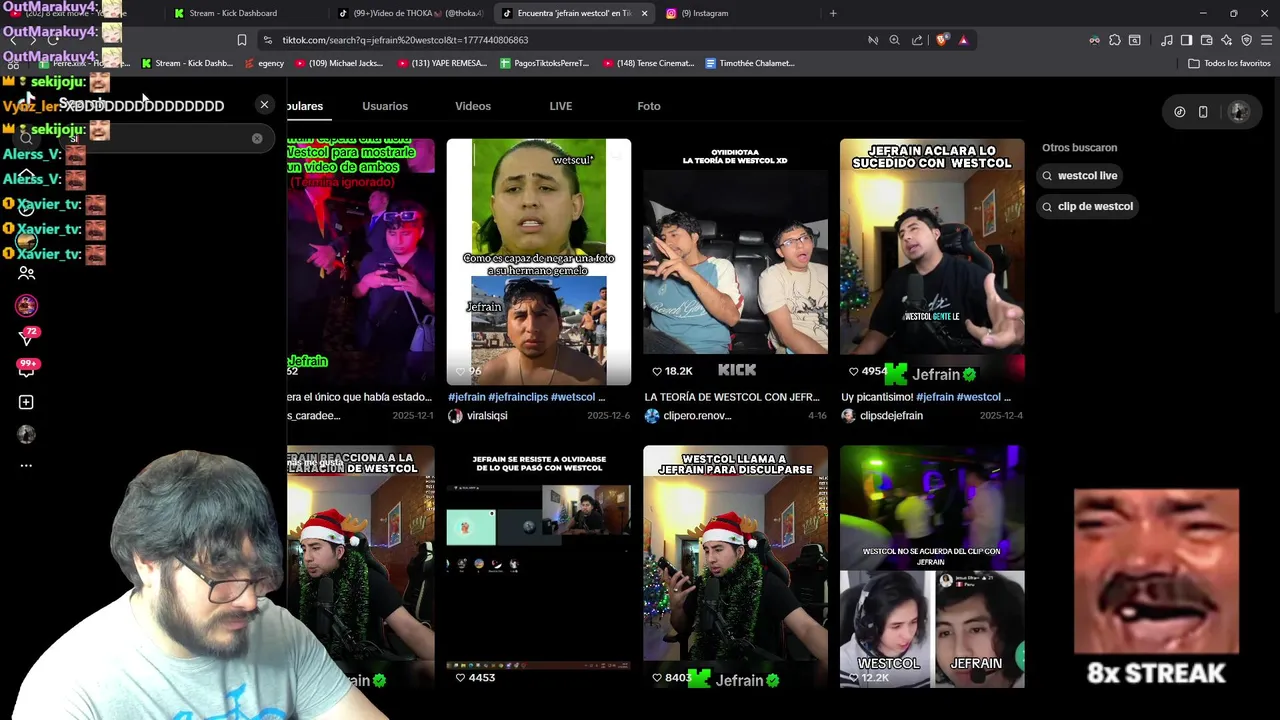Clear the TikTok search field text
This screenshot has height=720, width=1280.
(257, 138)
